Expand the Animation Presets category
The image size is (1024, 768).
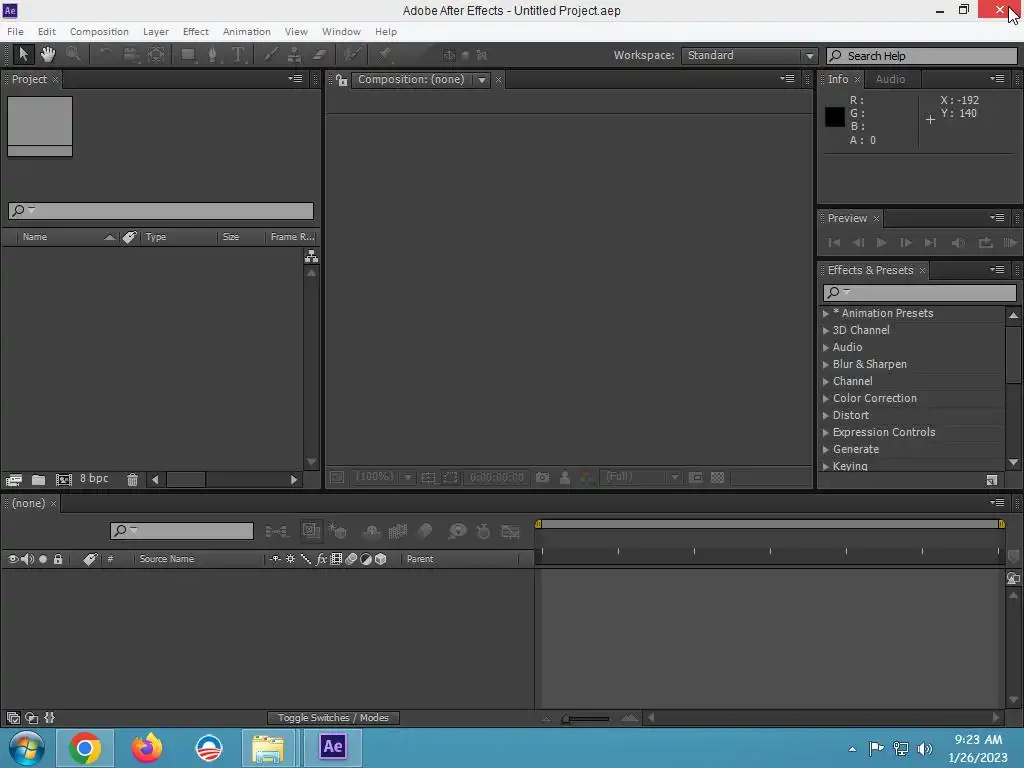coord(825,313)
